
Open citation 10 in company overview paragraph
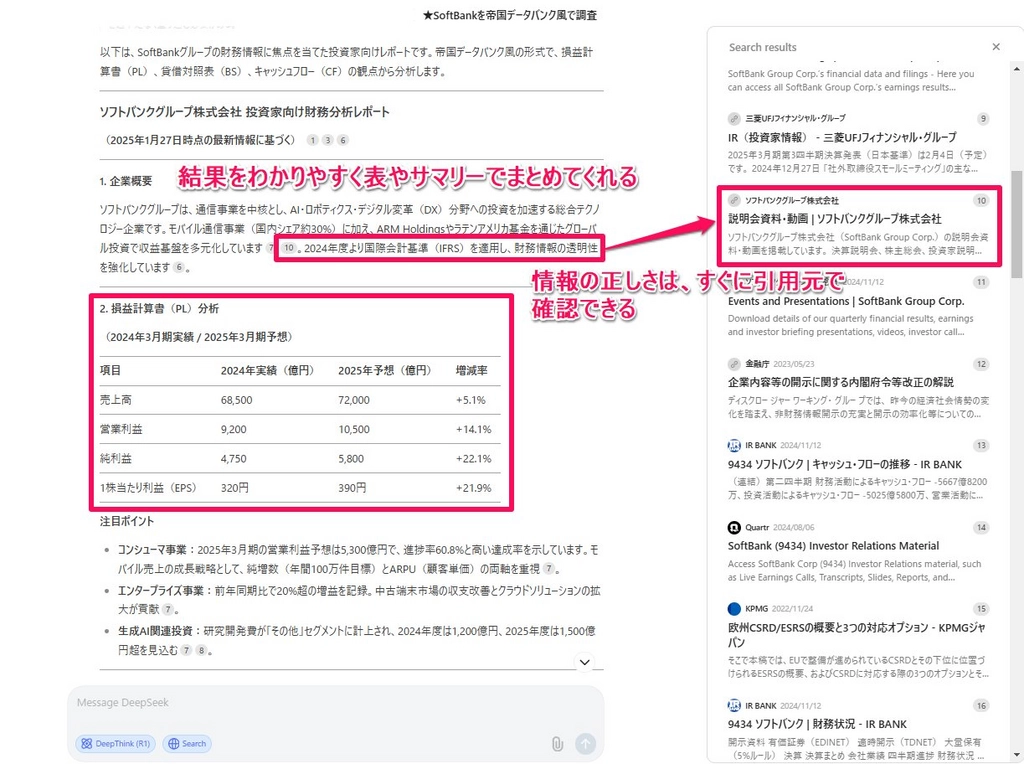coord(288,248)
